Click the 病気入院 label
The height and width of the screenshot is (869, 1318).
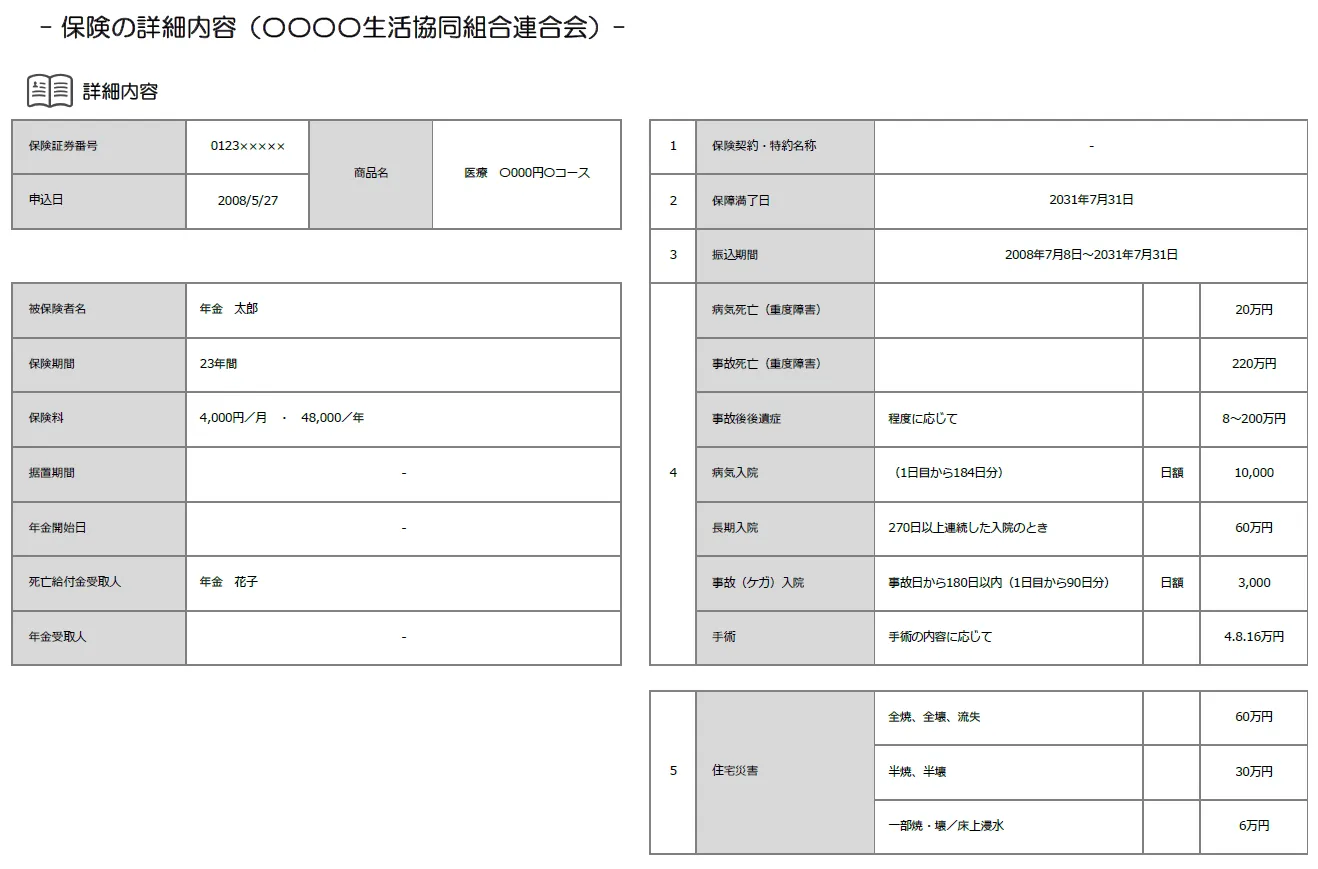coord(735,473)
